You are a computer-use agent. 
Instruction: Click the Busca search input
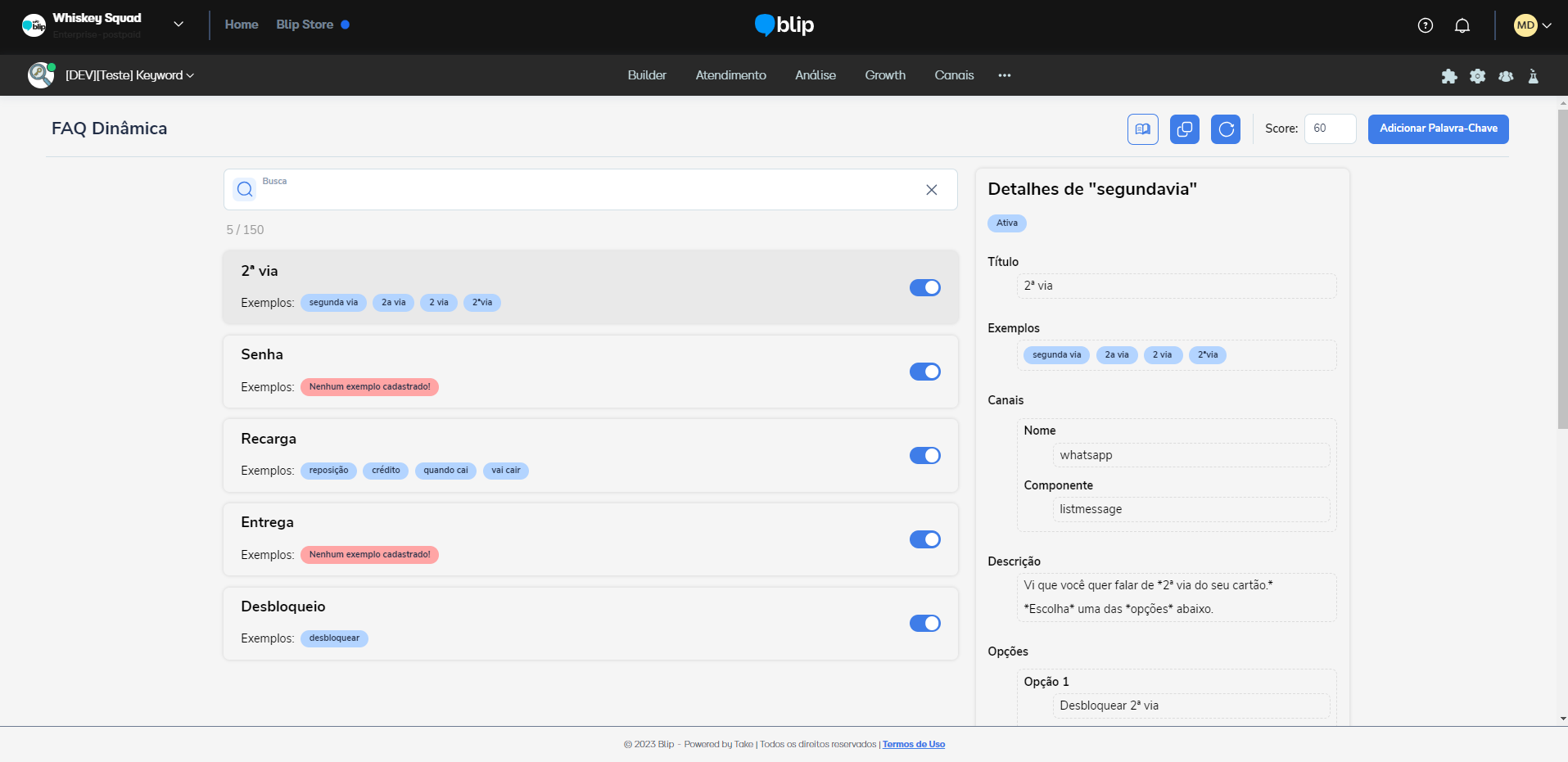tap(590, 190)
